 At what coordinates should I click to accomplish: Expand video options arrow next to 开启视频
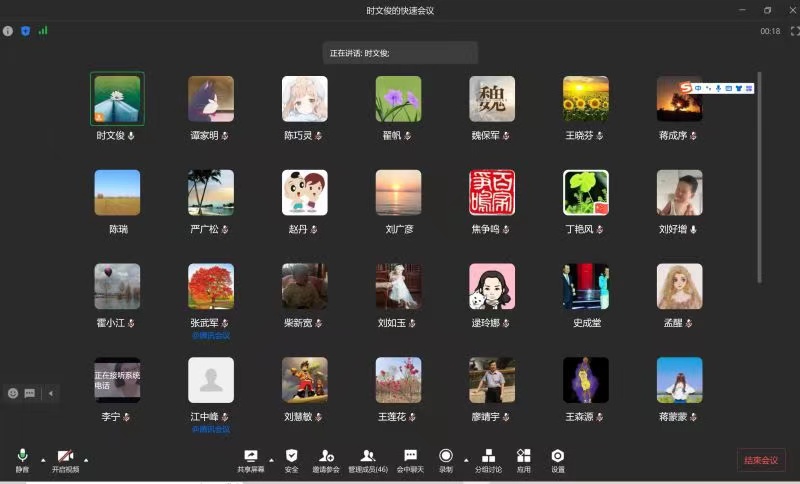[86, 460]
